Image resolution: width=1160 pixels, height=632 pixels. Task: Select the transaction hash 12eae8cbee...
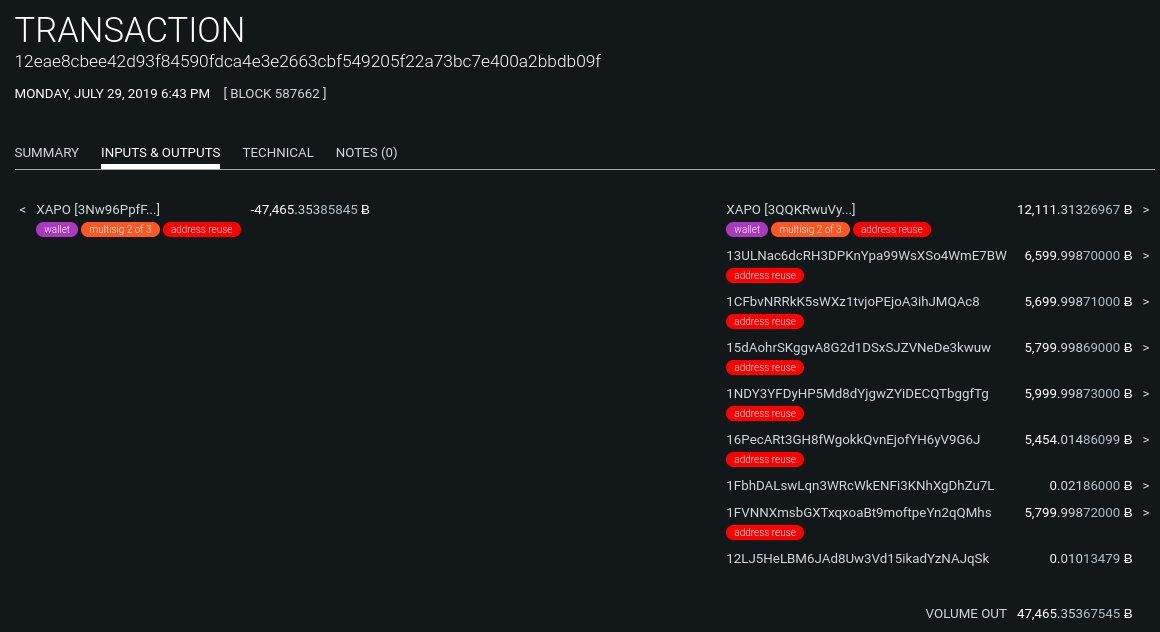pos(307,61)
